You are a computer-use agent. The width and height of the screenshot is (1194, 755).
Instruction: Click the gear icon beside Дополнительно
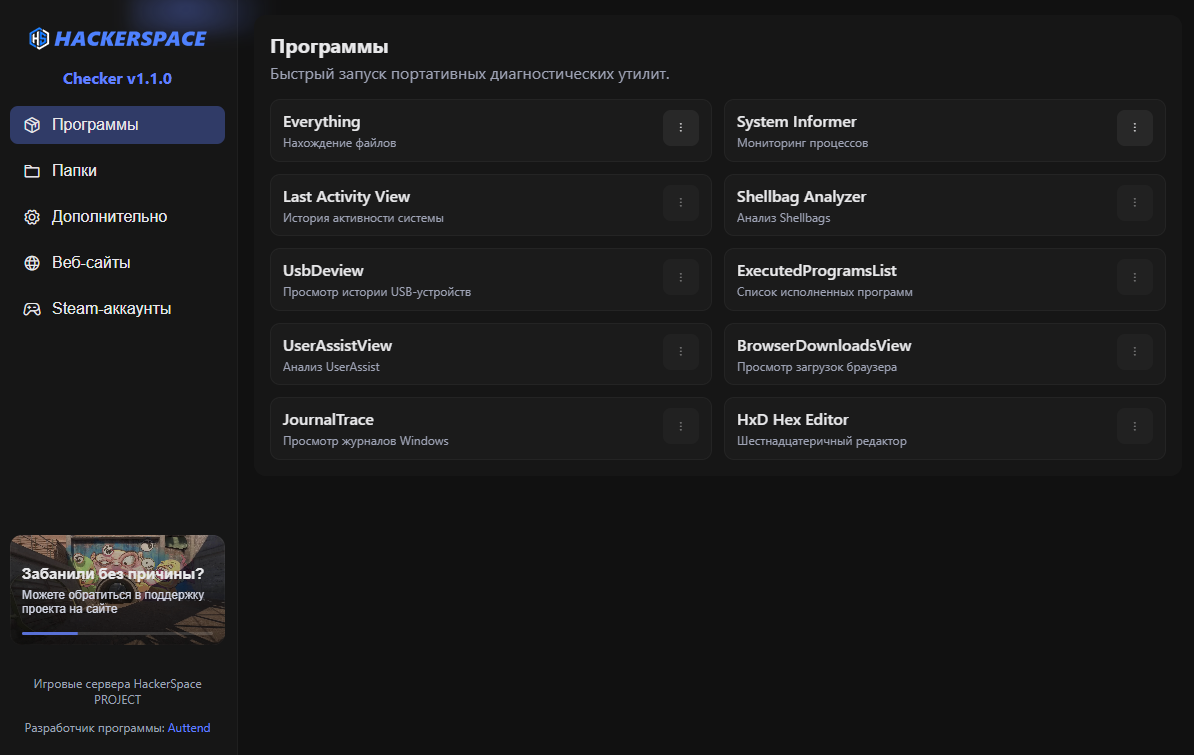pos(32,217)
